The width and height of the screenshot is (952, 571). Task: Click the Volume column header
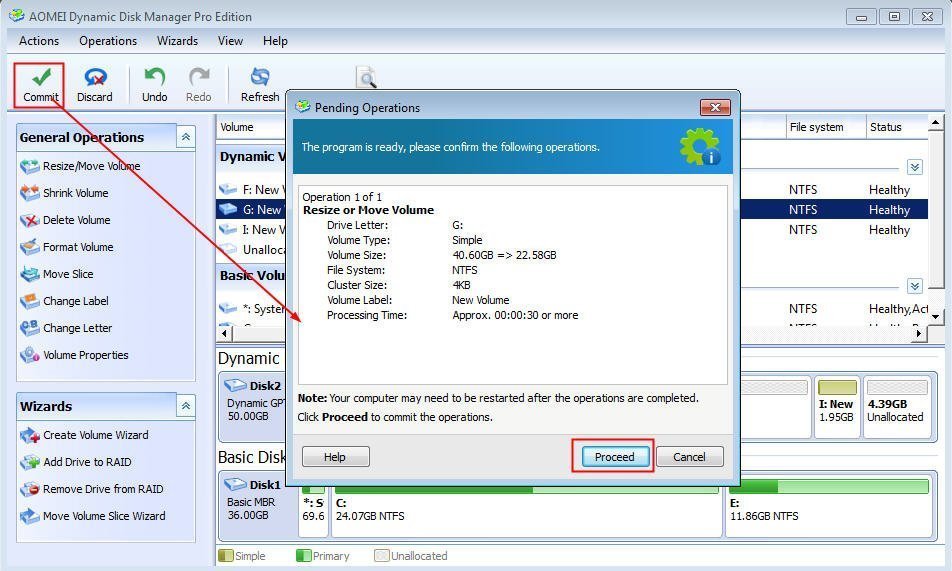[x=251, y=127]
